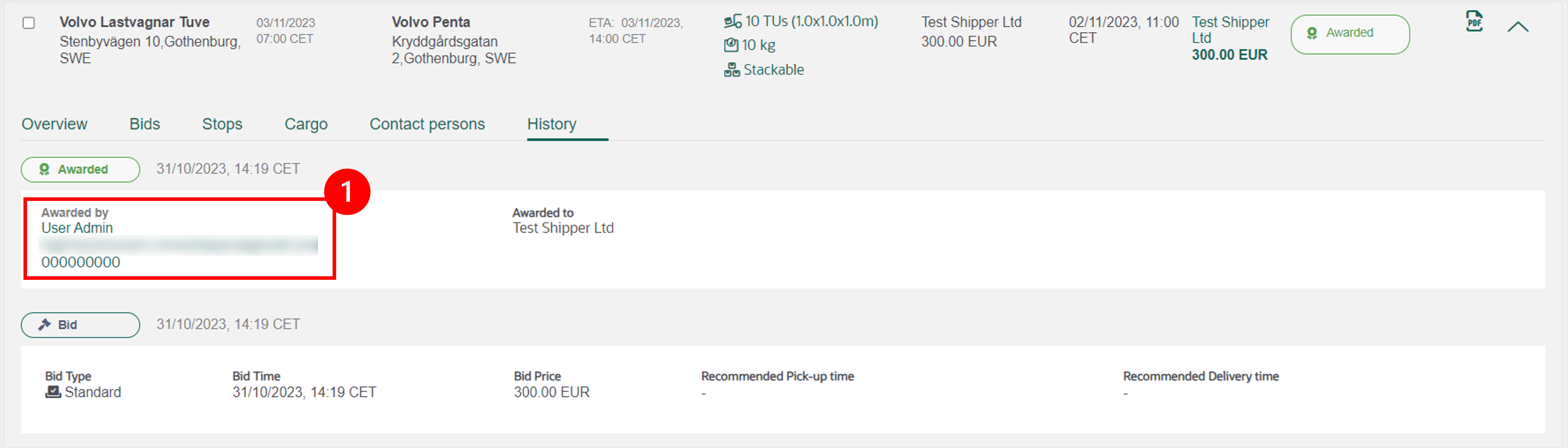
Task: Click the Awarded badge in History list
Action: click(80, 169)
